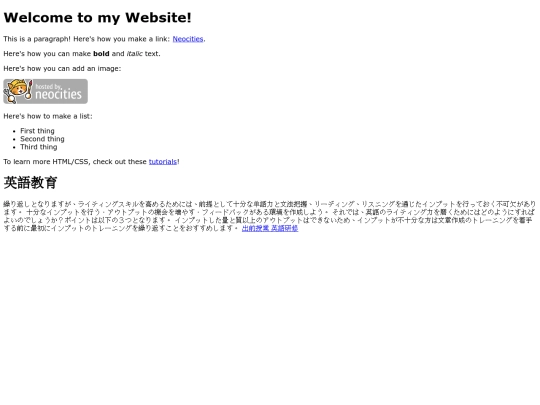
Task: Click 'To learn more HTML/CSS' sentence
Action: pyautogui.click(x=91, y=162)
